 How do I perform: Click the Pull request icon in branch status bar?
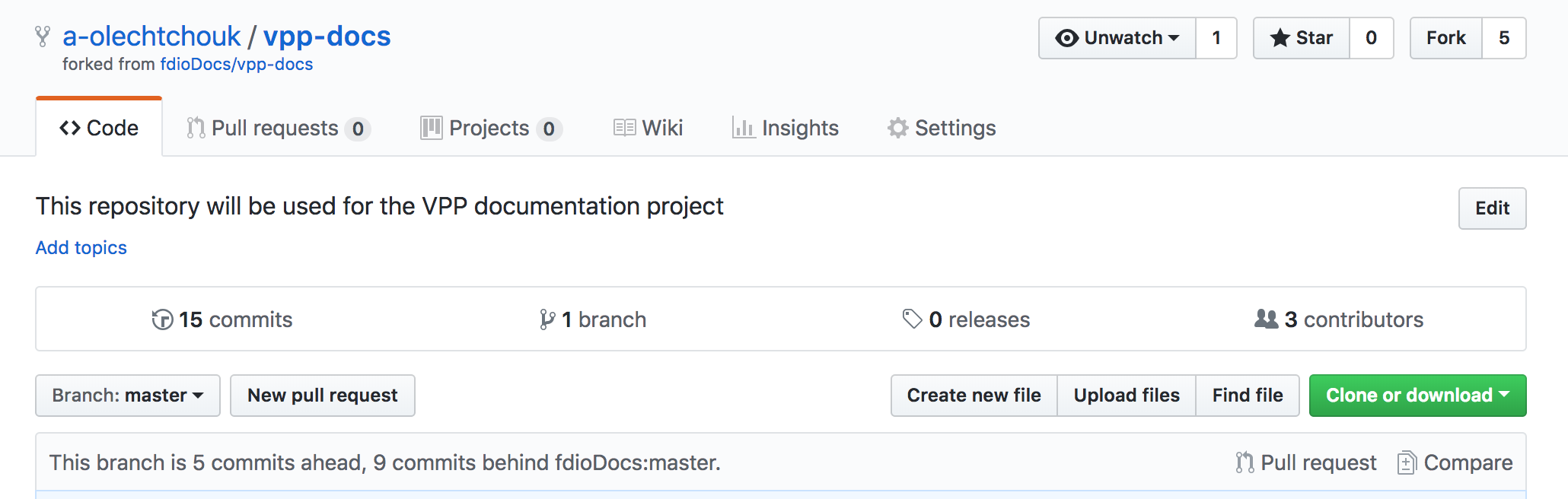pos(1245,462)
